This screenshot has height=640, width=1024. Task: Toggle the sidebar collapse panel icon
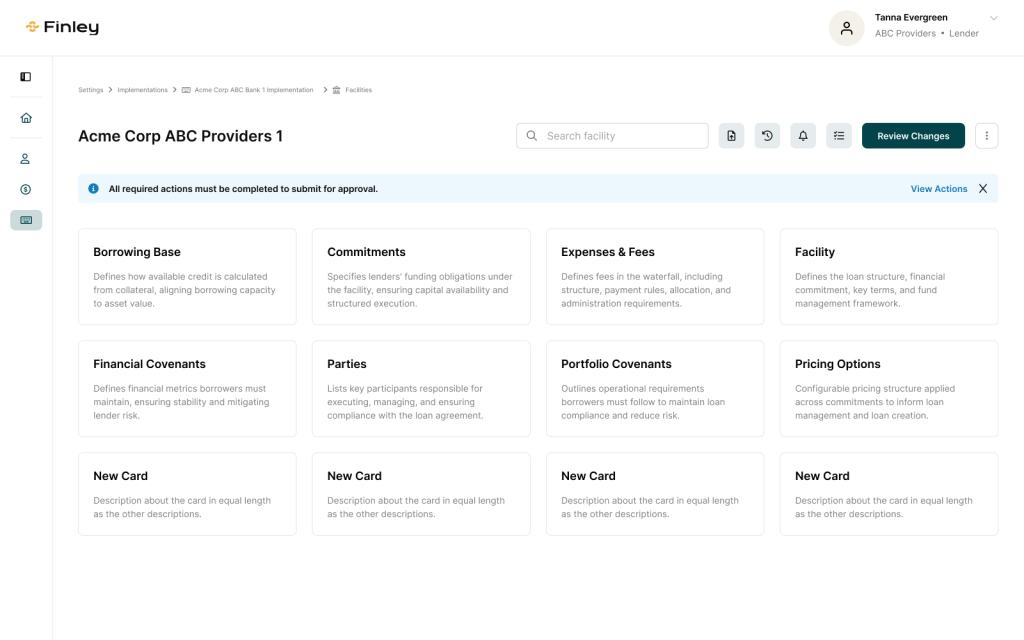[26, 77]
